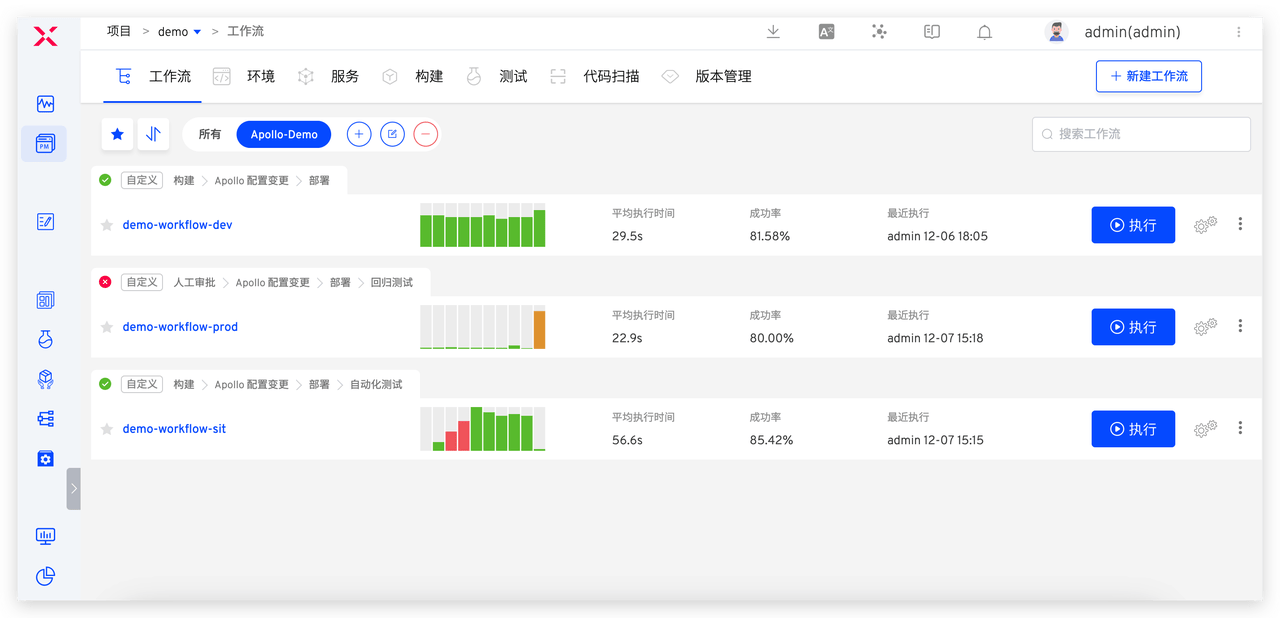Open the pie chart statistics icon in sidebar

click(44, 576)
